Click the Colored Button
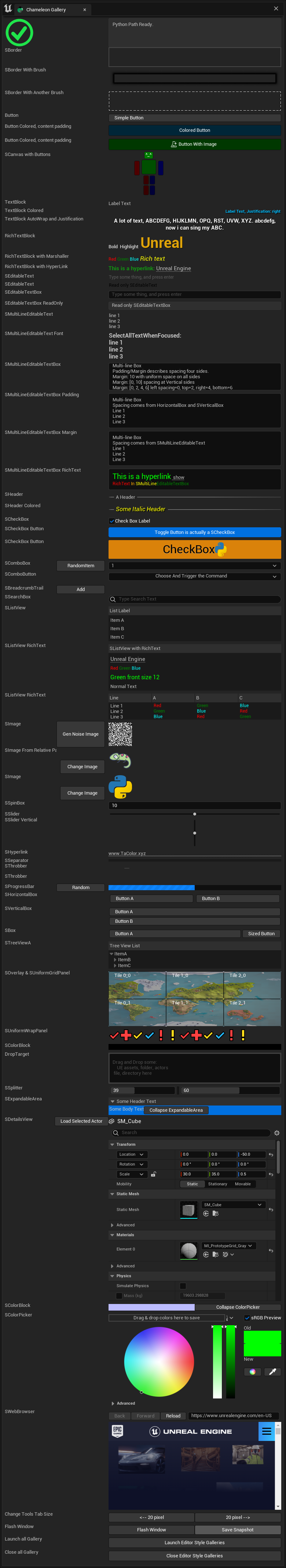 coord(195,130)
